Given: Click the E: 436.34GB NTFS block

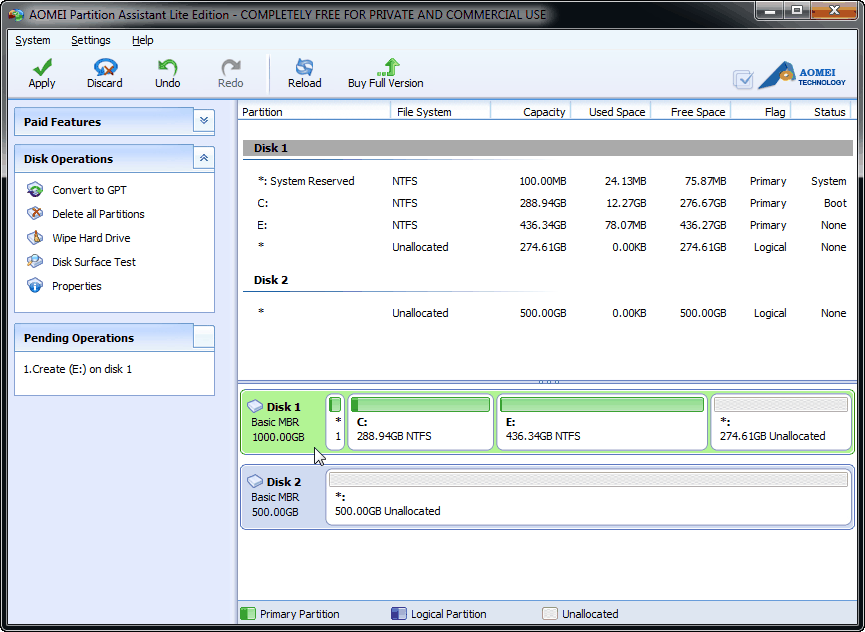Looking at the screenshot, I should click(602, 422).
